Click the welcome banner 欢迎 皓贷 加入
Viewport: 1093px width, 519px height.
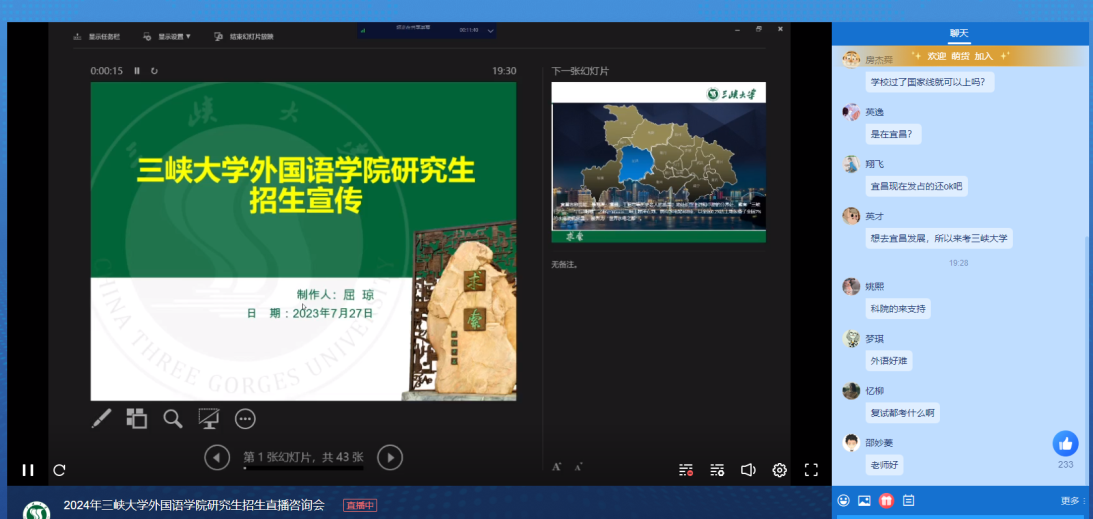click(x=959, y=56)
